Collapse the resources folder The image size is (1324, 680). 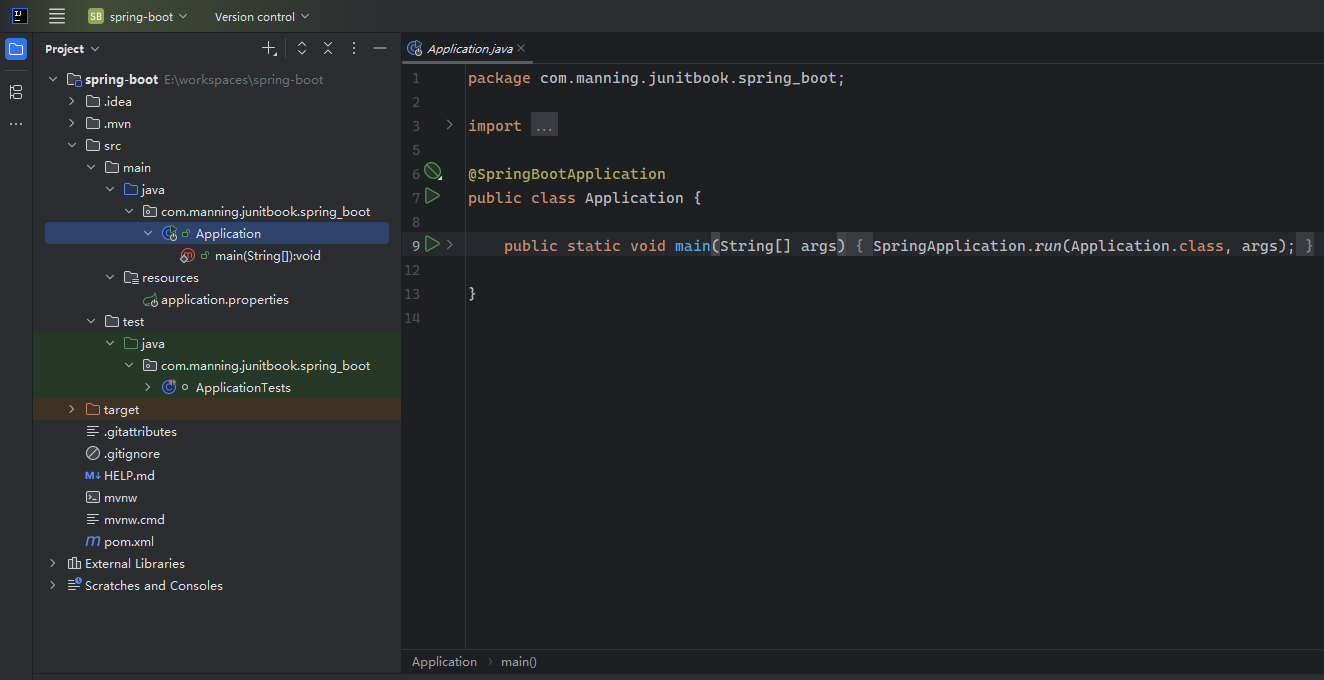(110, 277)
